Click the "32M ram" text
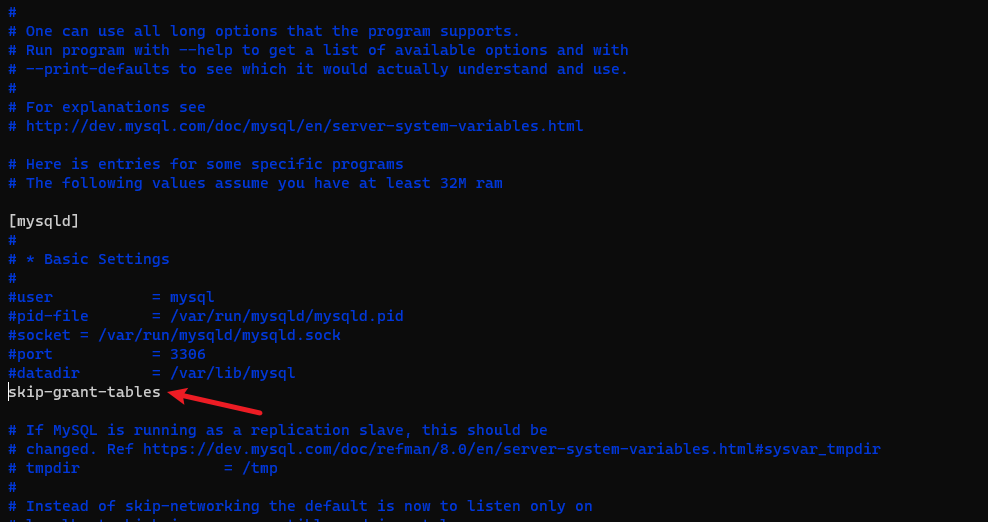 click(470, 183)
